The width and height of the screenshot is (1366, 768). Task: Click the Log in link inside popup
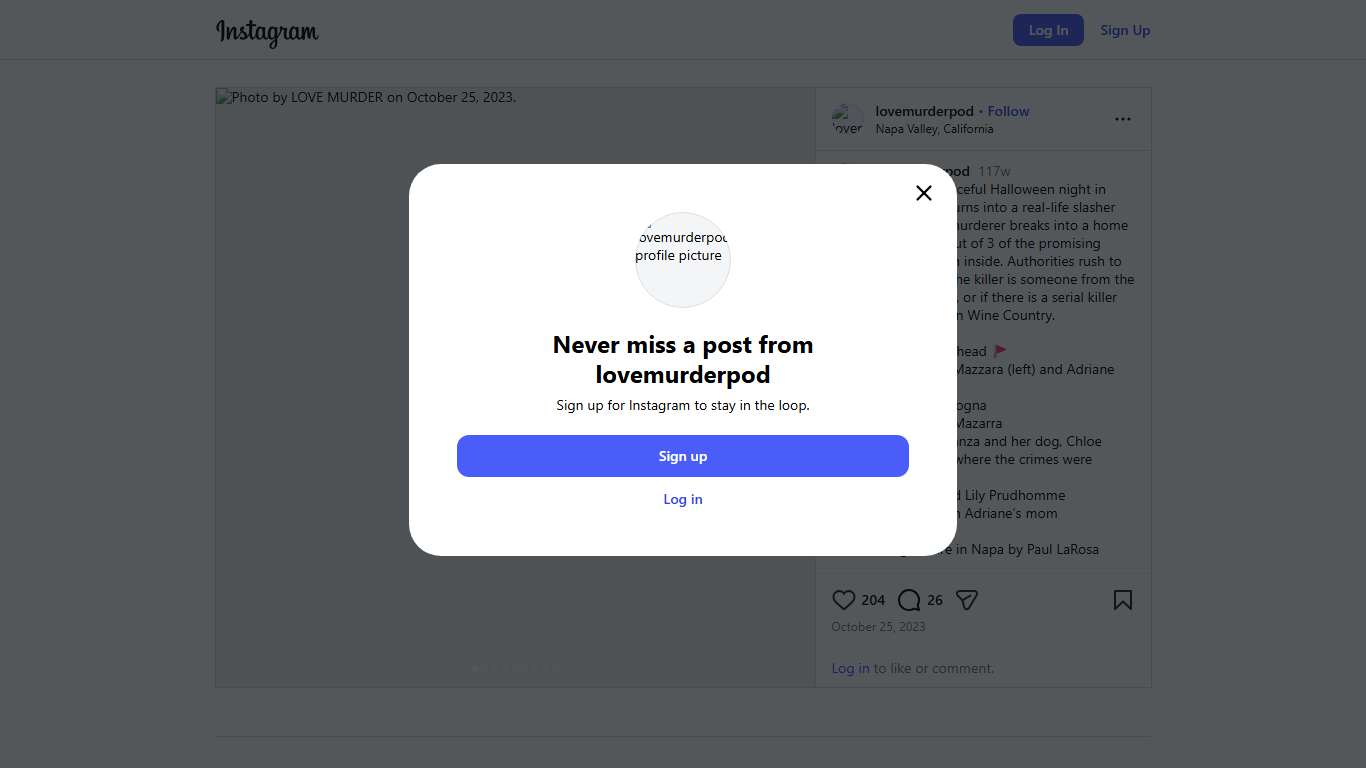(x=683, y=499)
